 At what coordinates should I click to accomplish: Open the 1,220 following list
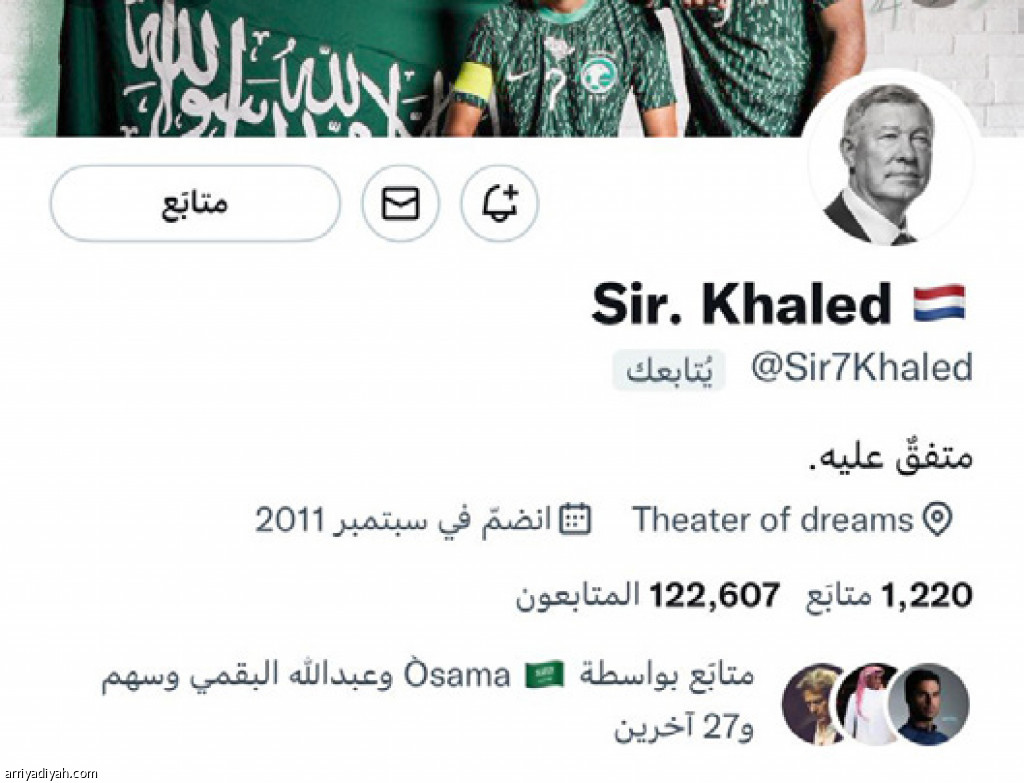[x=889, y=596]
